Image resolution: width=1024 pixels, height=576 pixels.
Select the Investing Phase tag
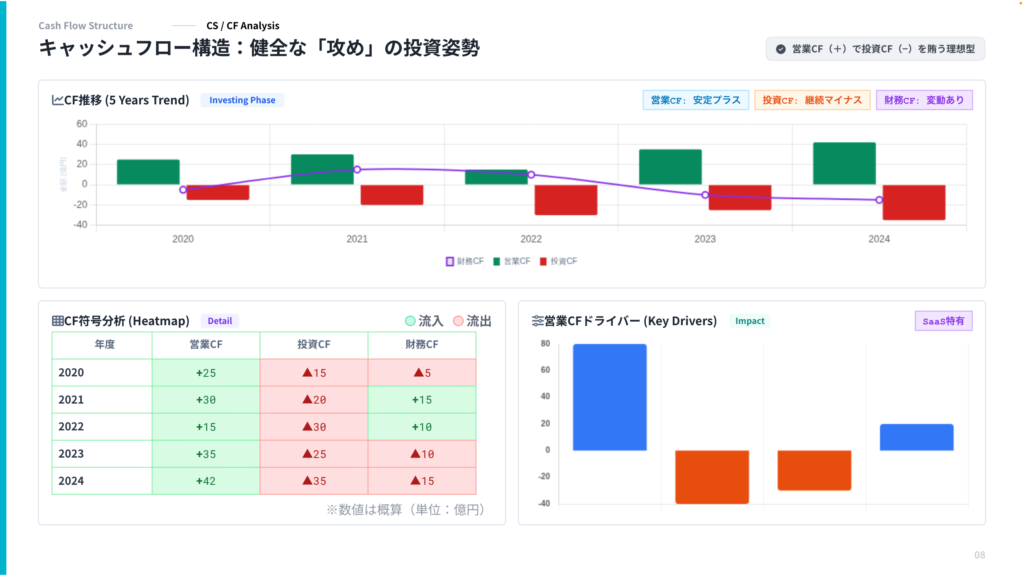[243, 100]
